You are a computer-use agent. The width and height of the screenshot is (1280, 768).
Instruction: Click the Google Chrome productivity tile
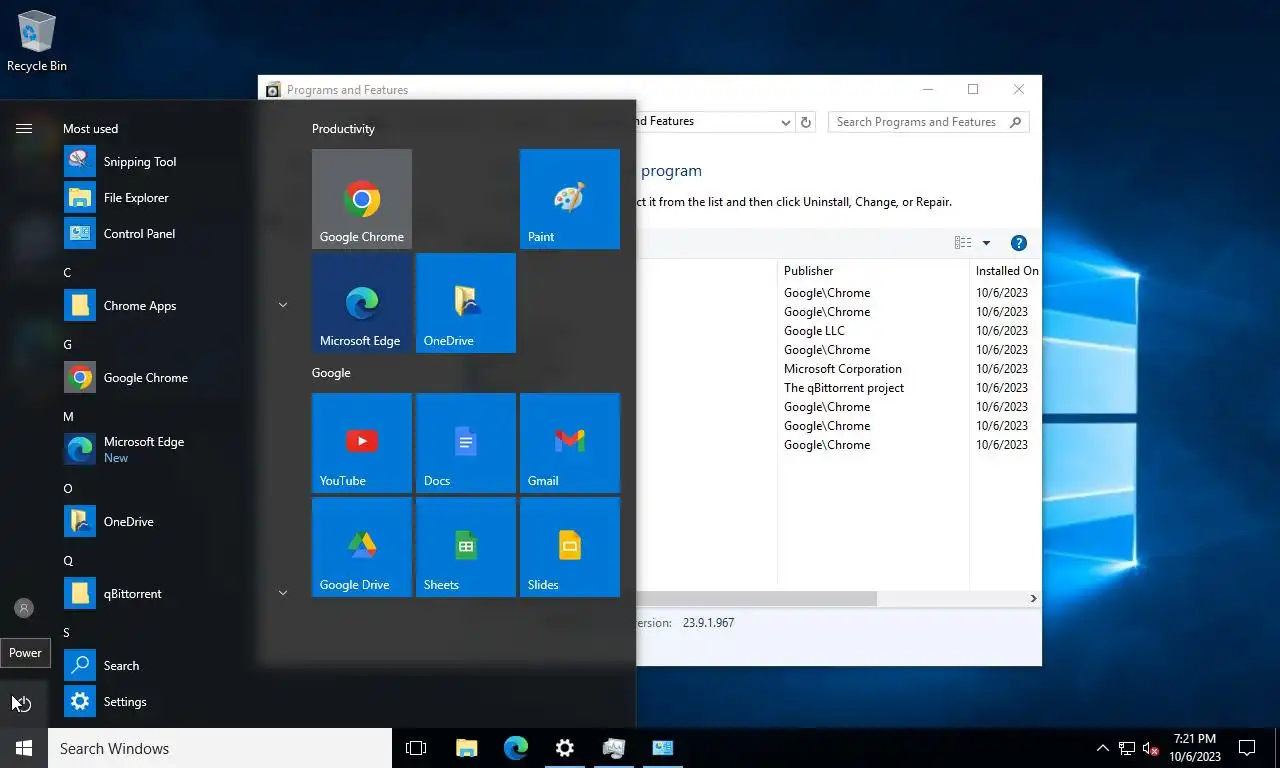coord(362,199)
